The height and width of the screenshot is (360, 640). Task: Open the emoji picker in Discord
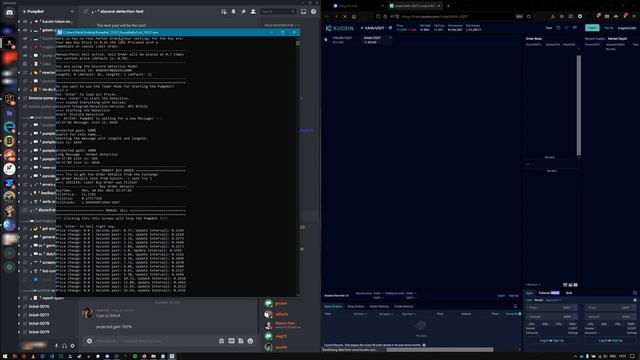coord(250,341)
